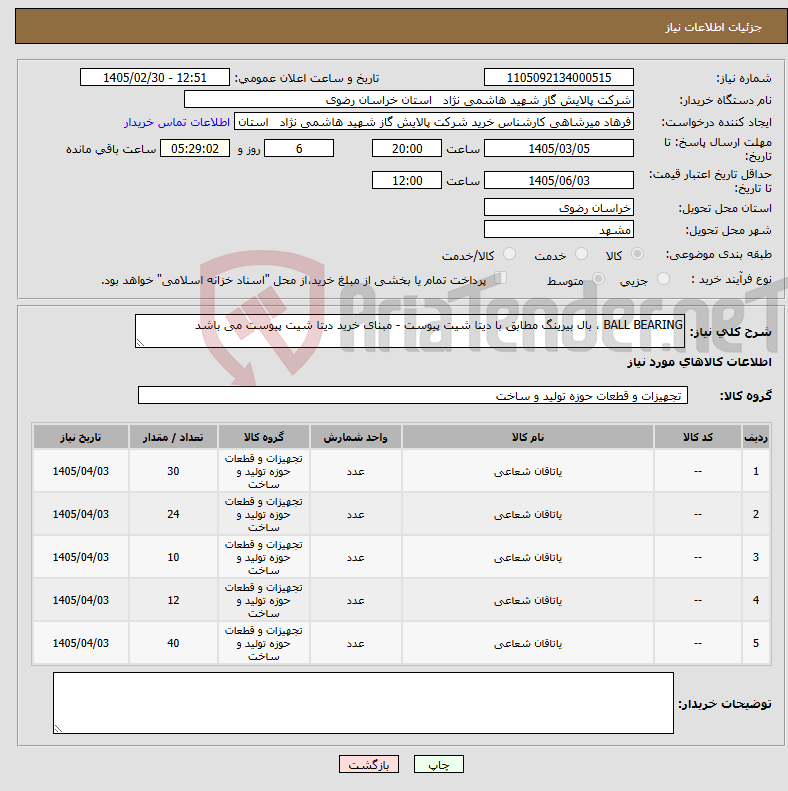Select the متوسط purchase type radio

point(598,278)
